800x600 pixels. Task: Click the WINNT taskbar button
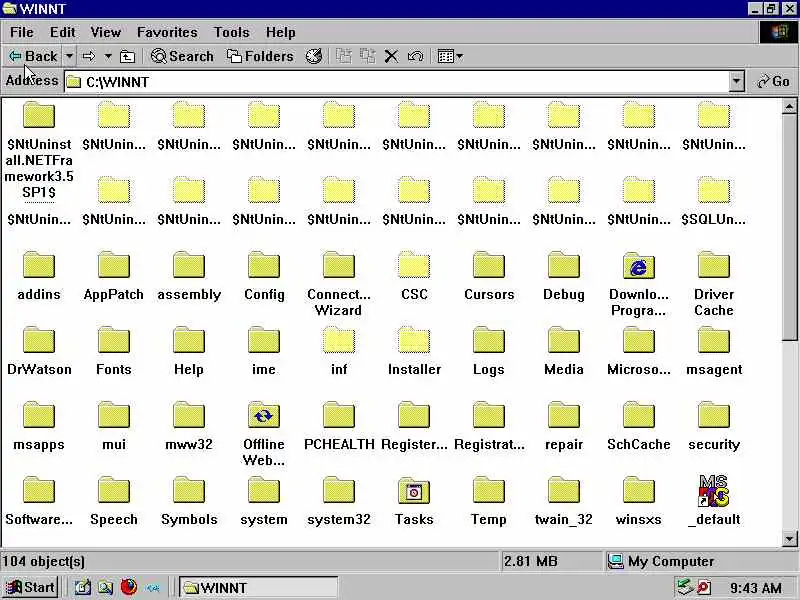tap(258, 587)
